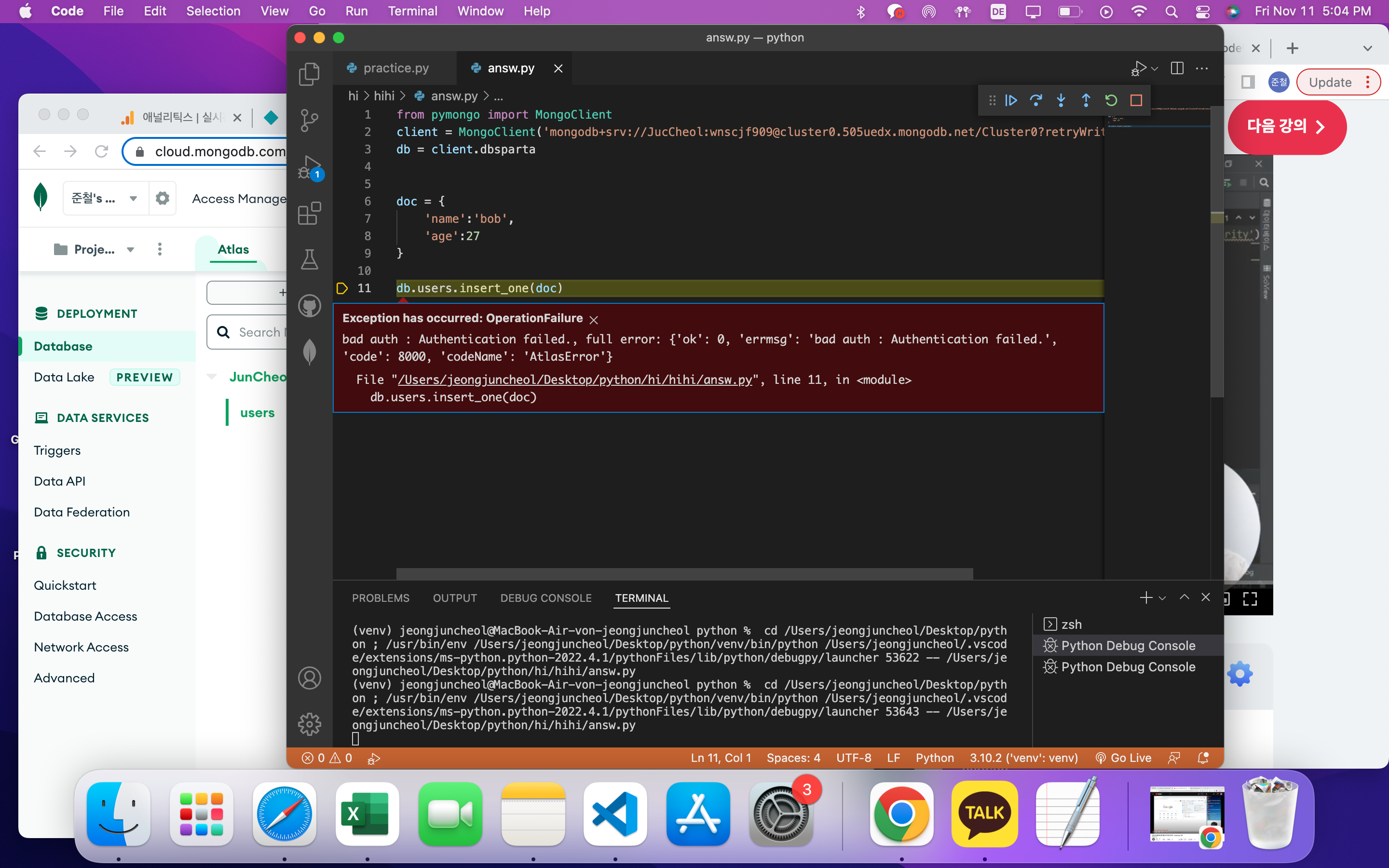Open Chrome from the Dock

(x=902, y=814)
